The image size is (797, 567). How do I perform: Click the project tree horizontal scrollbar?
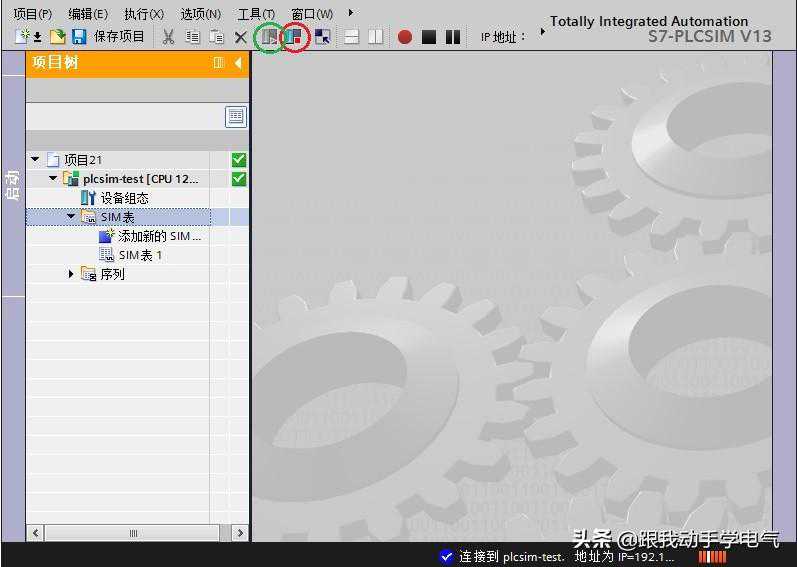pos(133,533)
